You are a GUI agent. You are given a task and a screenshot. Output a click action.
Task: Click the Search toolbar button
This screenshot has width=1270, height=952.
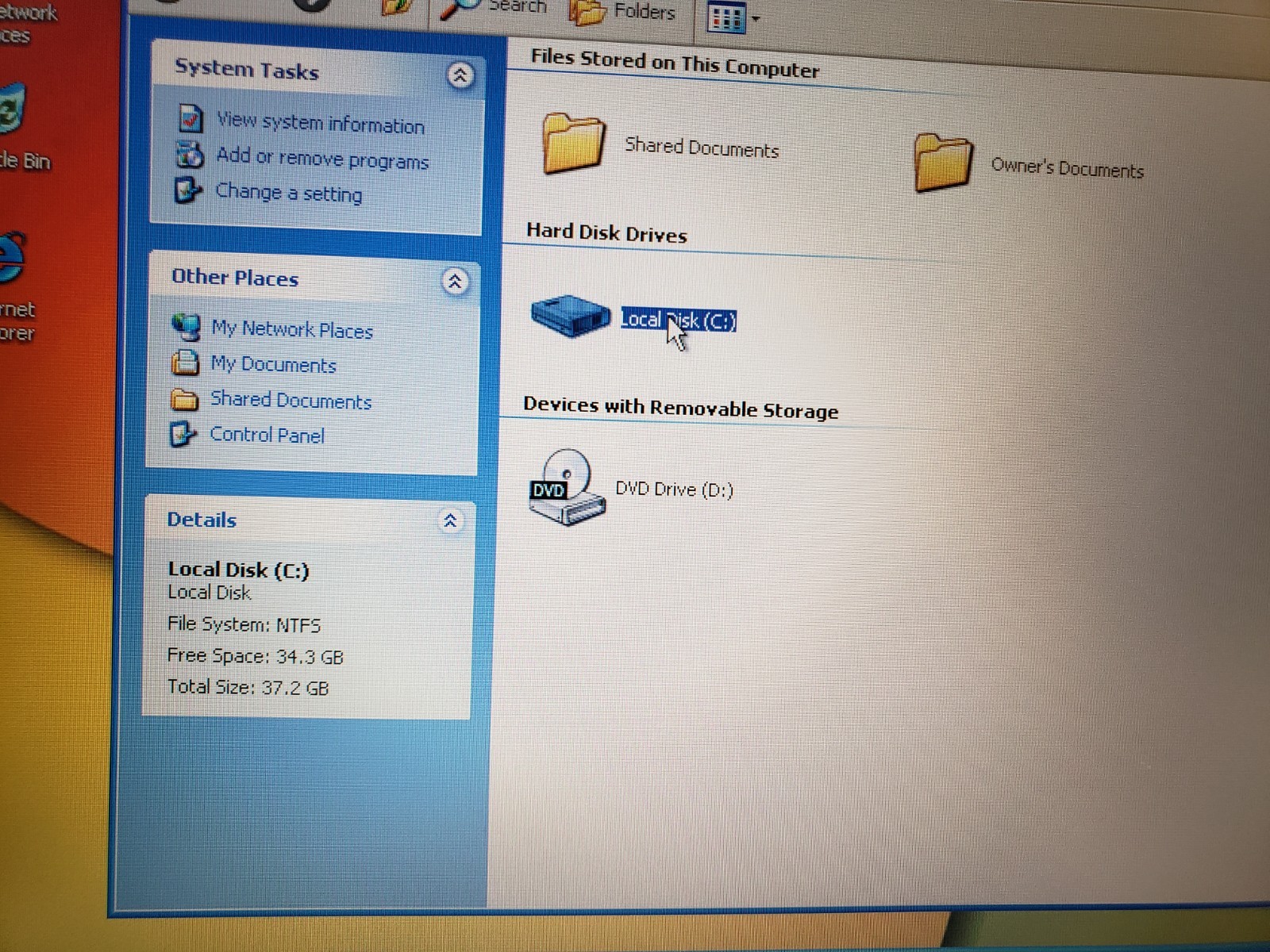[496, 10]
